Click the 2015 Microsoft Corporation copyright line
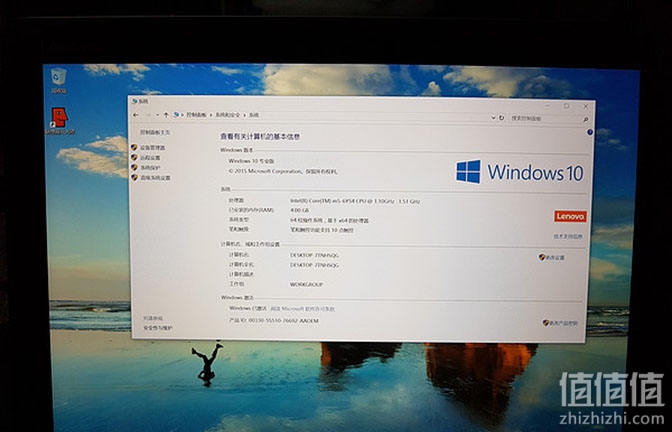 pyautogui.click(x=283, y=171)
